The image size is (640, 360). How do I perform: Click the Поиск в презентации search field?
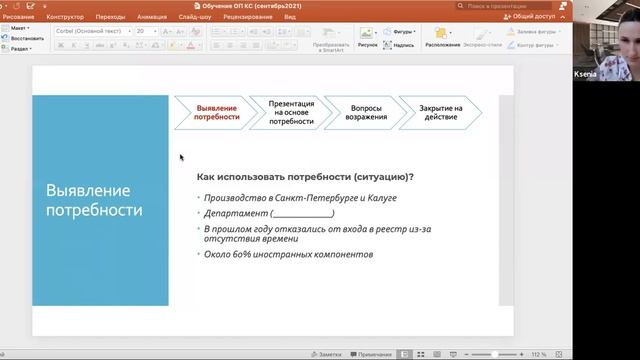(x=504, y=6)
